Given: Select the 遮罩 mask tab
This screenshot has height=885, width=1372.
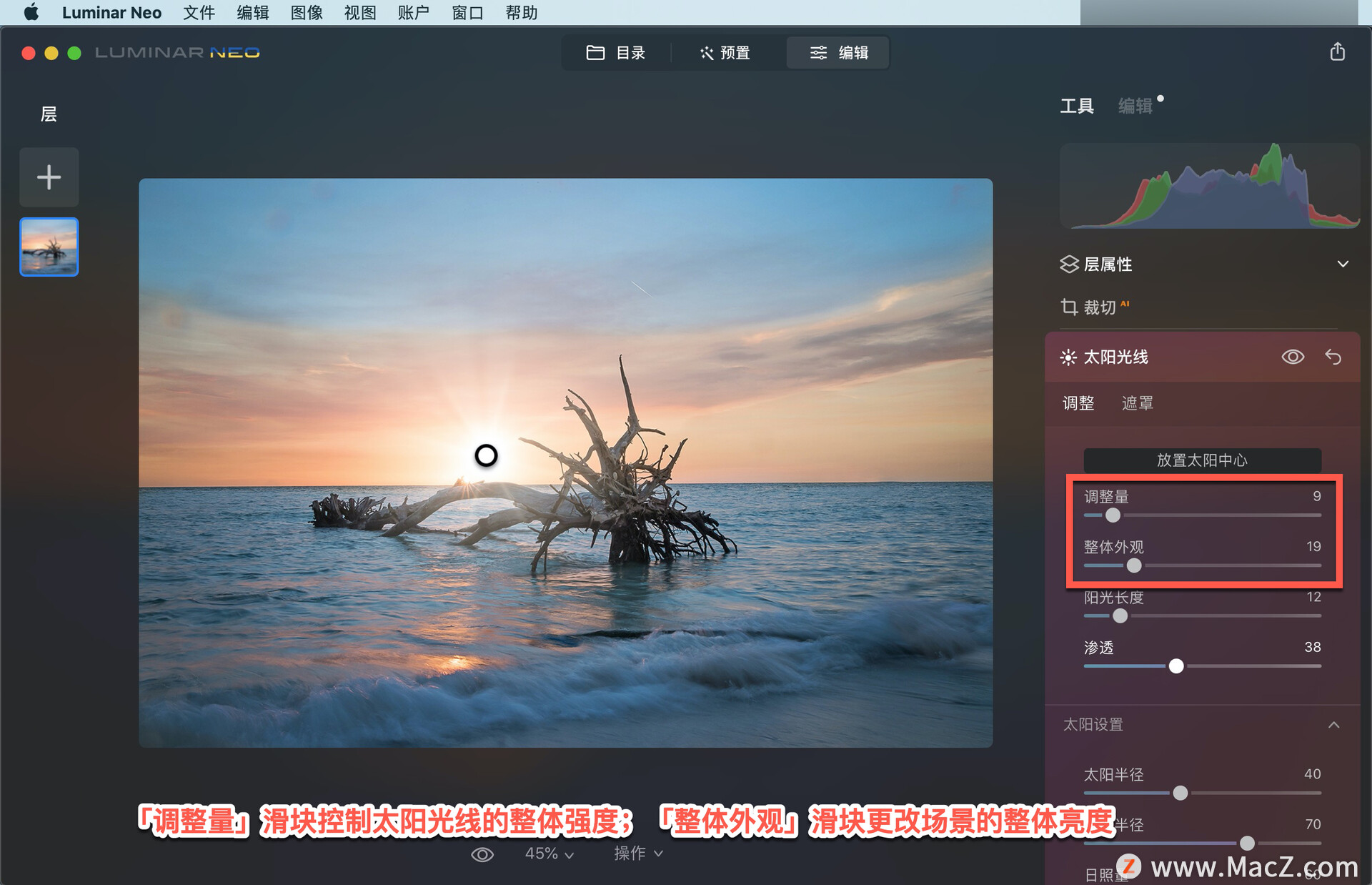Looking at the screenshot, I should point(1137,403).
